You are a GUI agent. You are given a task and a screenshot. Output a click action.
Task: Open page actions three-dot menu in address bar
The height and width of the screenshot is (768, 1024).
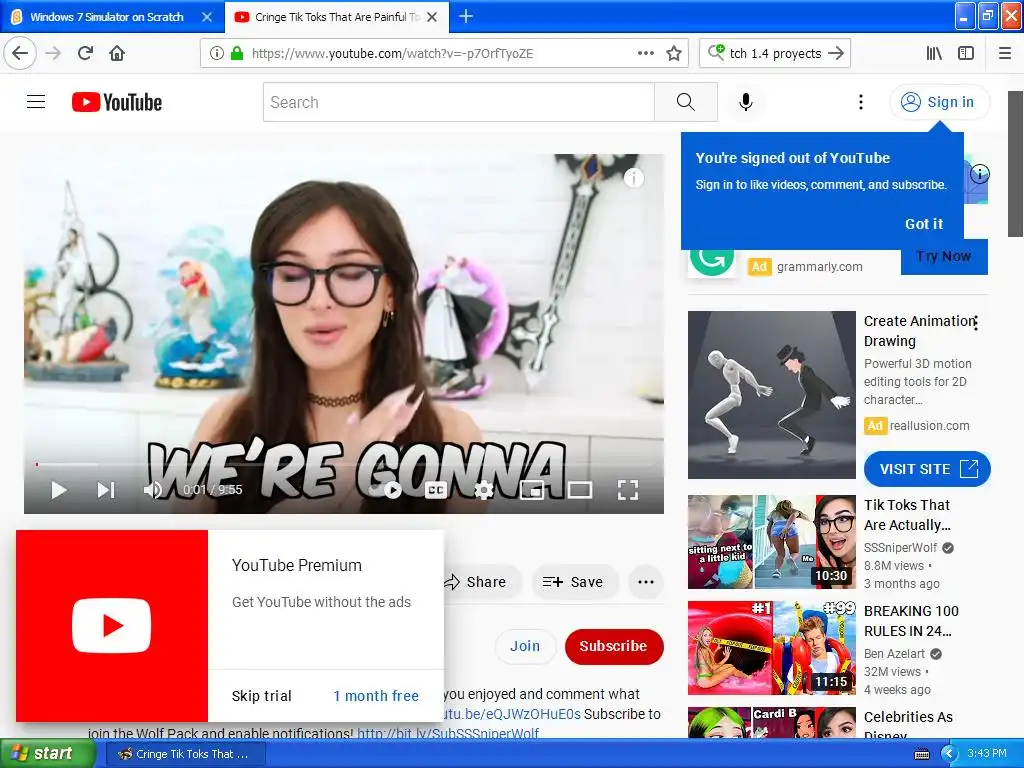[x=645, y=53]
